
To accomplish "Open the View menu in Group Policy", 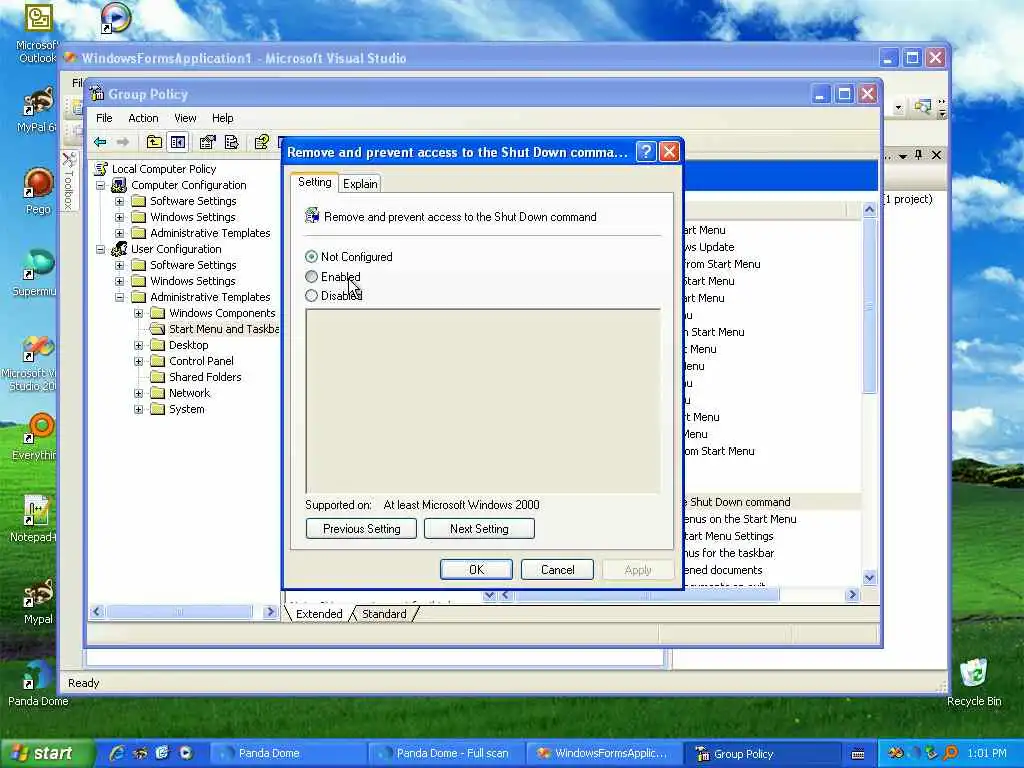I will point(185,118).
